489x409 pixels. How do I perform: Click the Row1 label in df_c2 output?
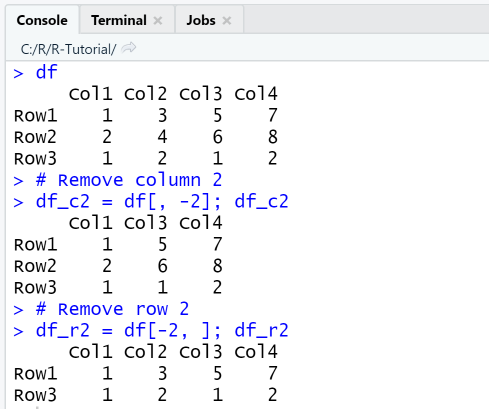click(x=35, y=244)
